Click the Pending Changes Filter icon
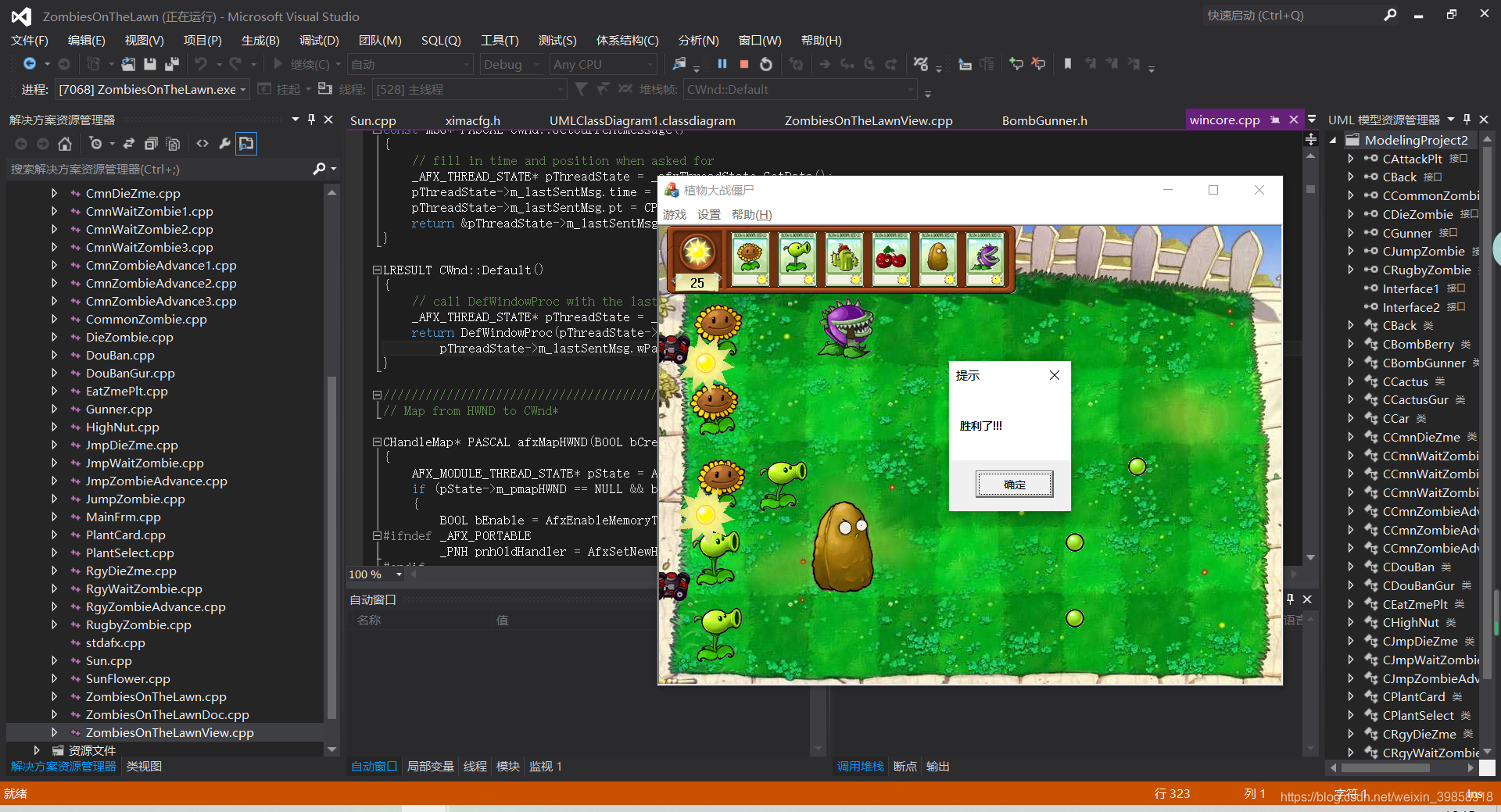This screenshot has width=1501, height=812. coord(95,144)
